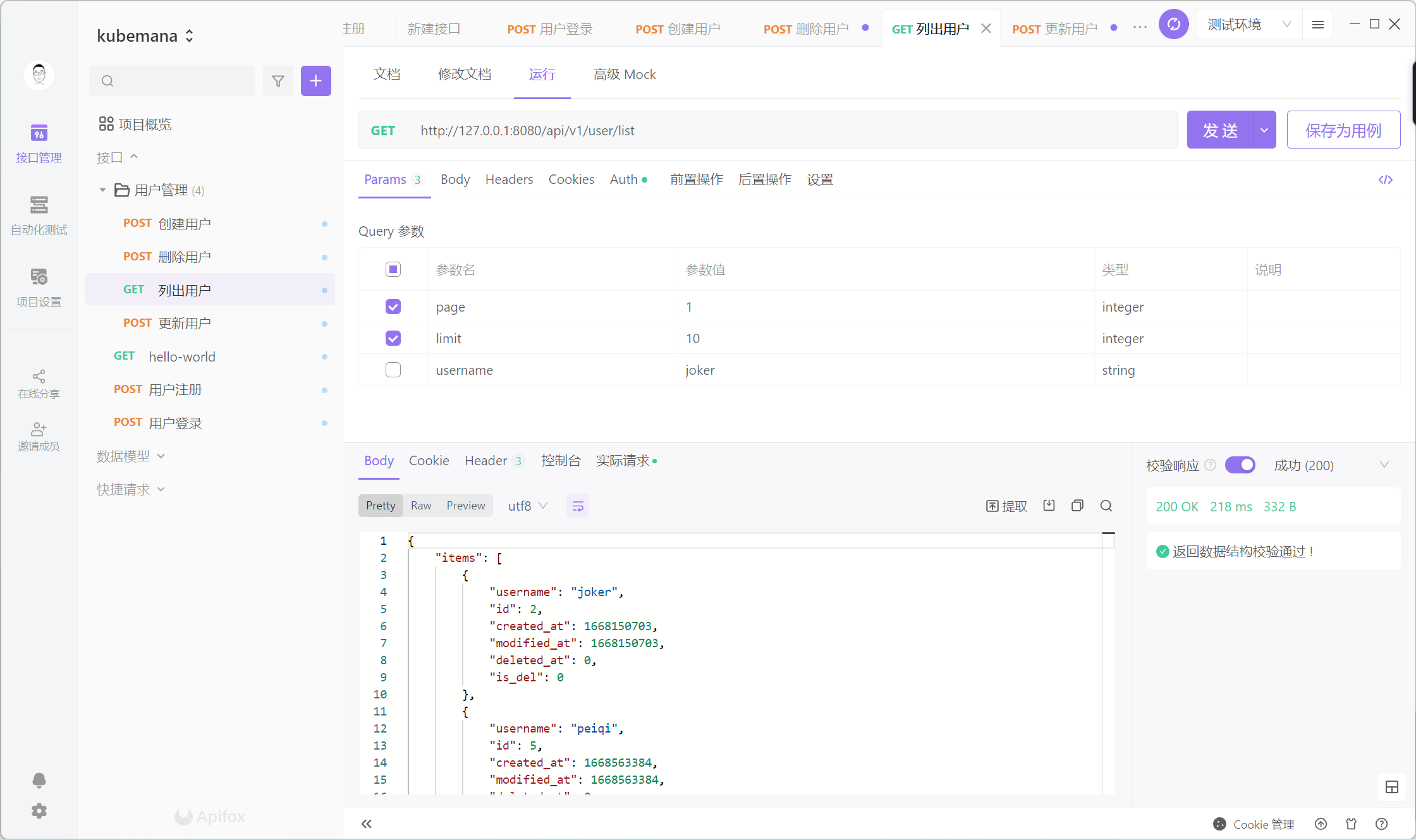This screenshot has height=840, width=1416.
Task: Click the layout switch icon at bottom right
Action: pyautogui.click(x=1392, y=787)
